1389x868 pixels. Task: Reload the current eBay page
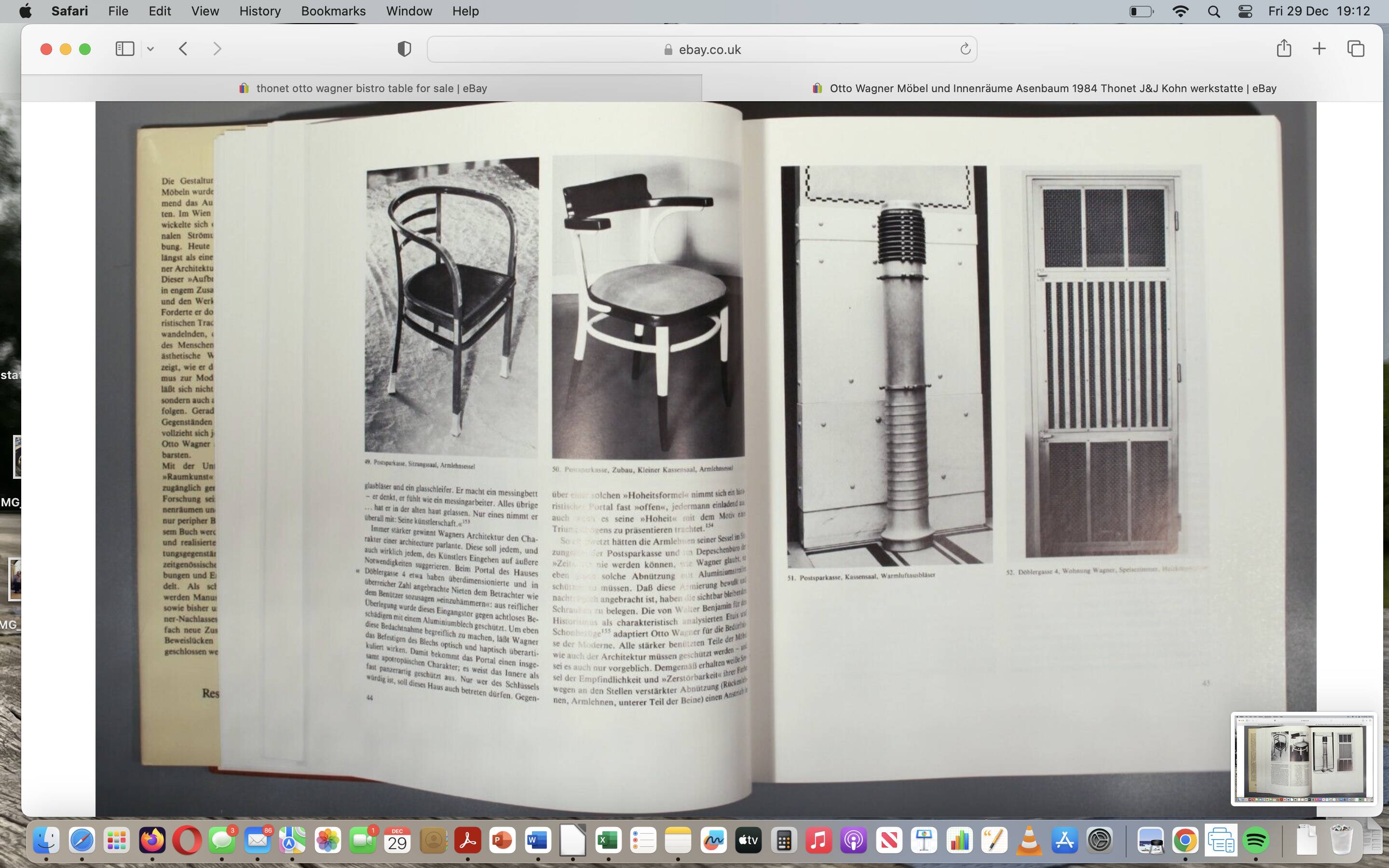click(966, 49)
